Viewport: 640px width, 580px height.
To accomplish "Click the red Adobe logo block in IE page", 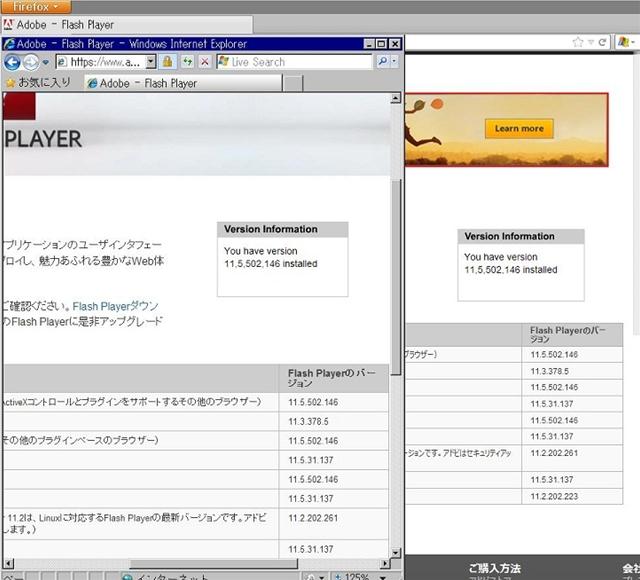I will point(19,106).
